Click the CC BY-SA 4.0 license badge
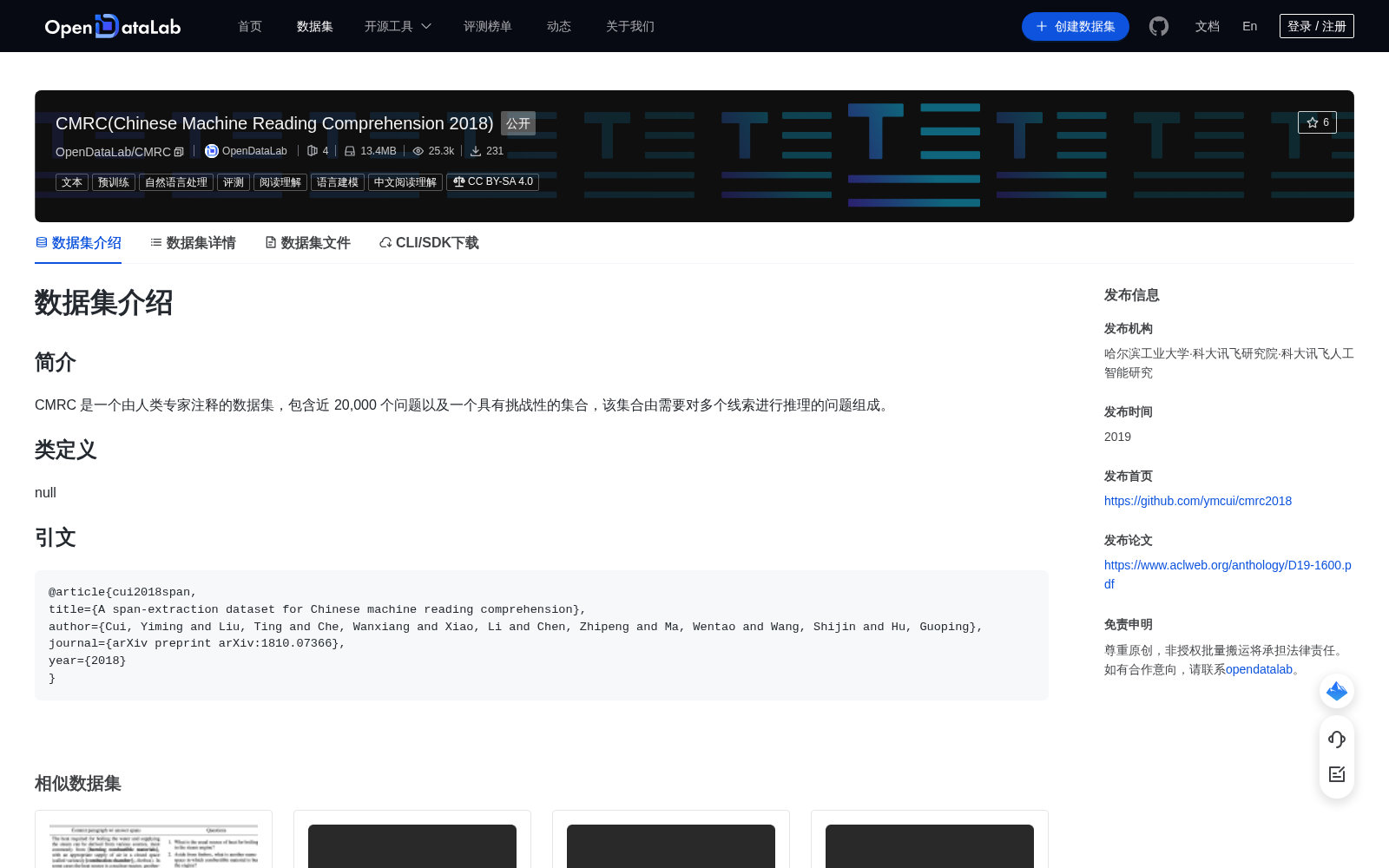Viewport: 1389px width, 868px height. 492,182
